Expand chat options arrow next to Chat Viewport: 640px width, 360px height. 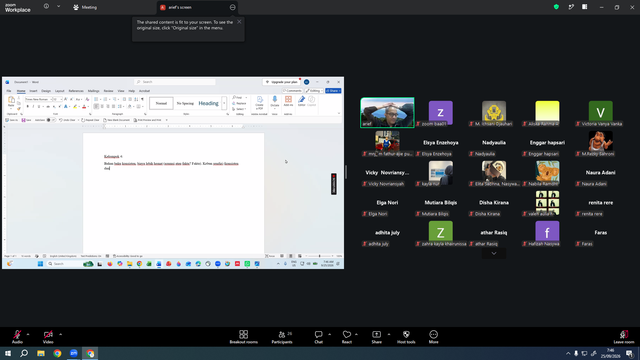329,334
